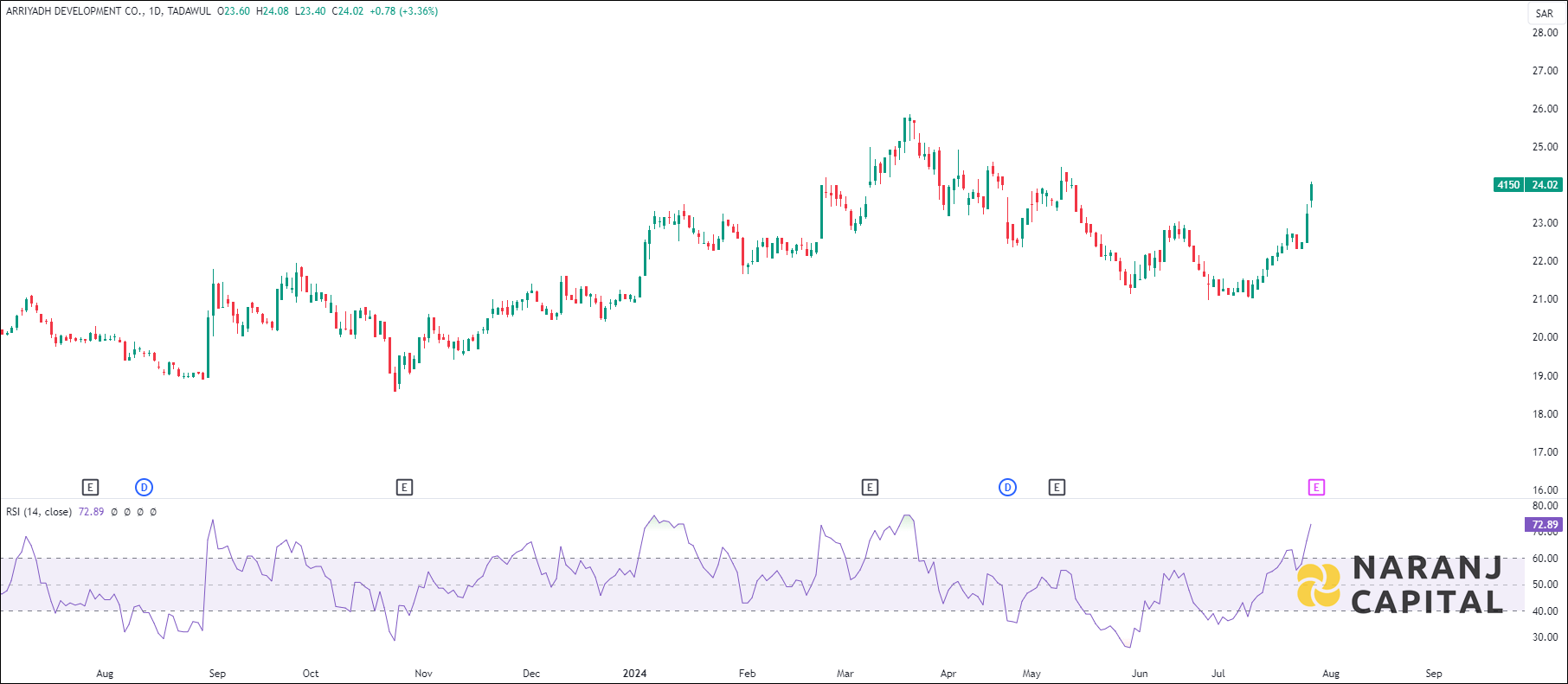Click the 21.00 price scale label

pyautogui.click(x=1545, y=299)
